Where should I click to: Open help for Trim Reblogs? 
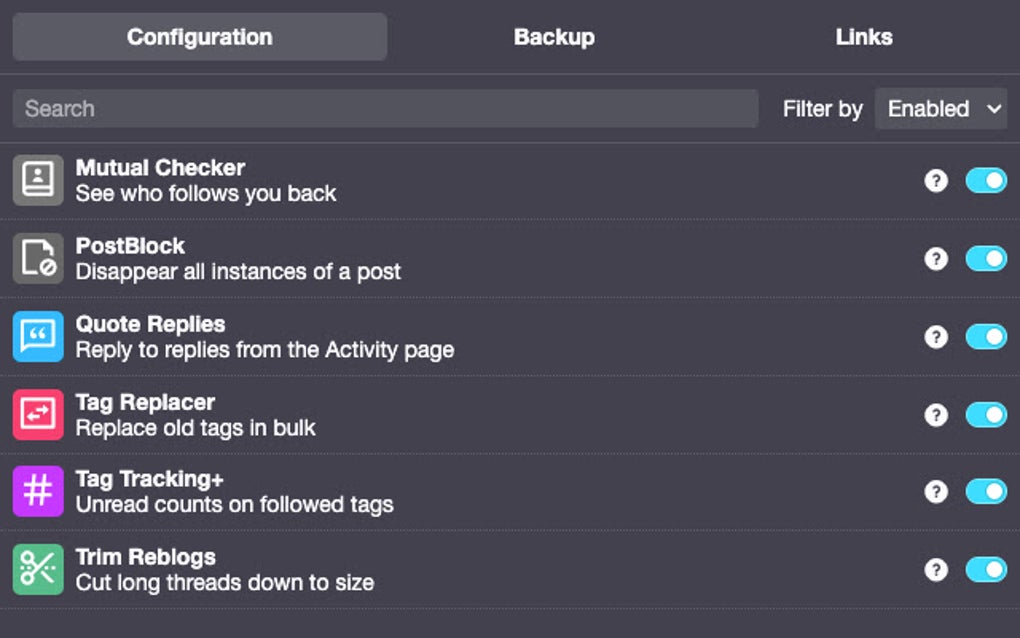[936, 569]
